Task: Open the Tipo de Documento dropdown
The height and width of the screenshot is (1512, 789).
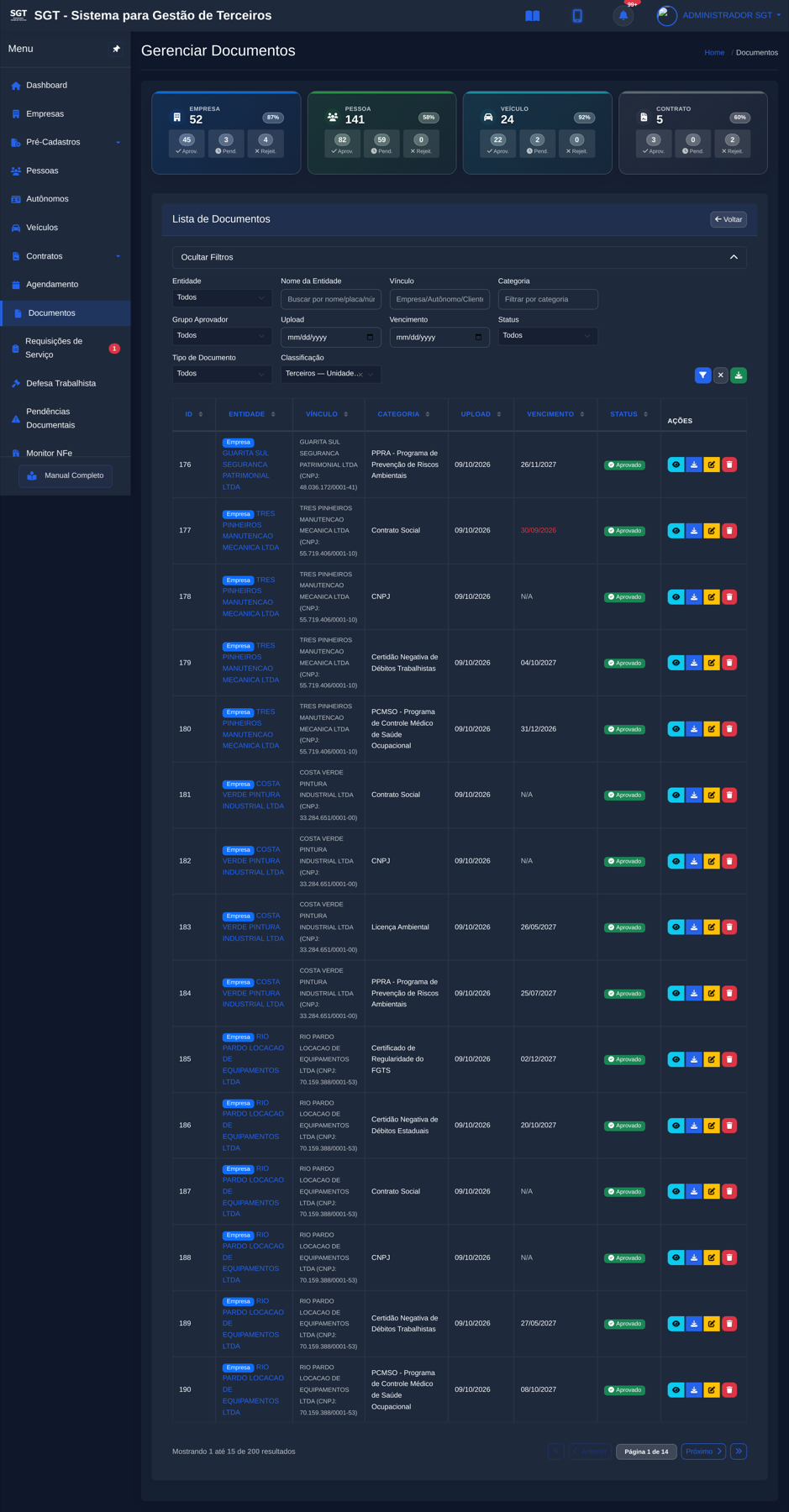Action: [222, 374]
